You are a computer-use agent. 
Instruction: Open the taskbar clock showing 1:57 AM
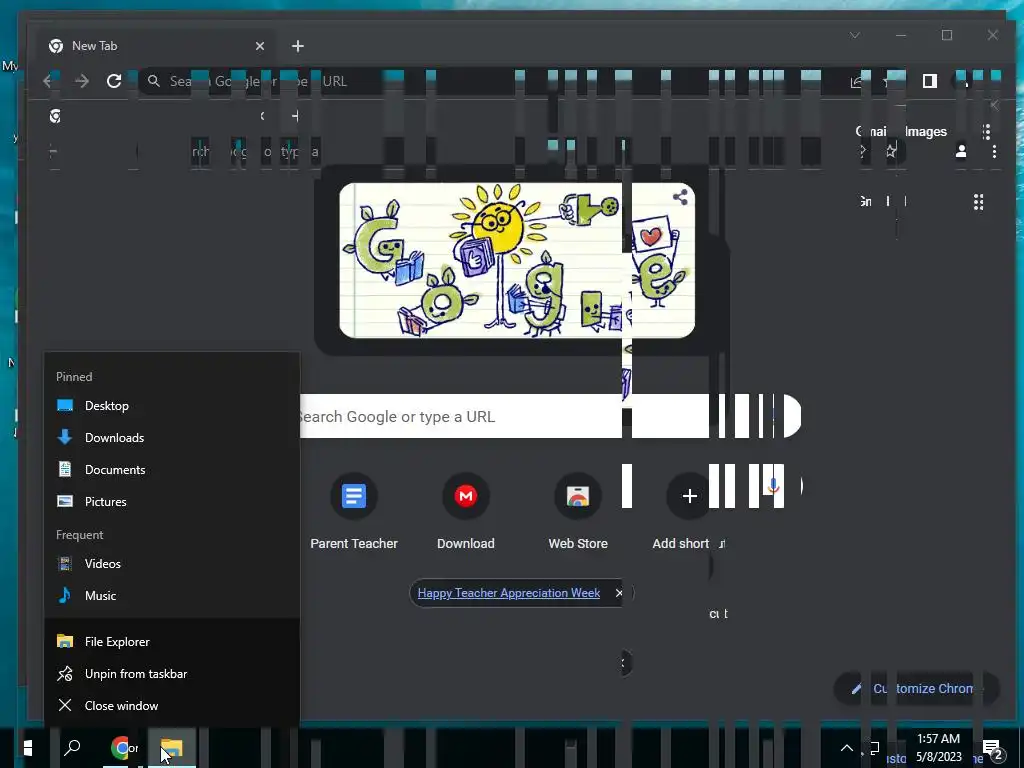938,748
